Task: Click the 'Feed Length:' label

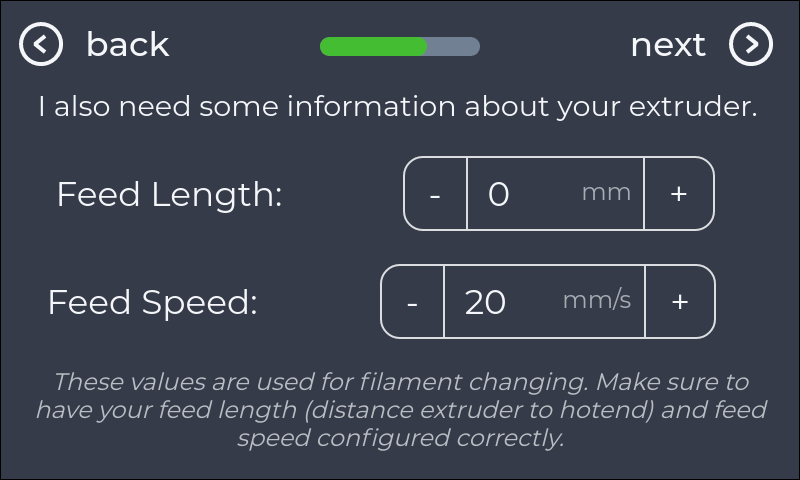Action: pos(169,194)
